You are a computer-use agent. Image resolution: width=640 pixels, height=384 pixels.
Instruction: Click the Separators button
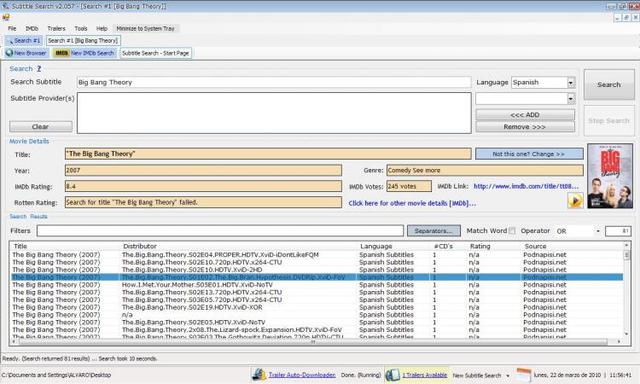coord(433,231)
